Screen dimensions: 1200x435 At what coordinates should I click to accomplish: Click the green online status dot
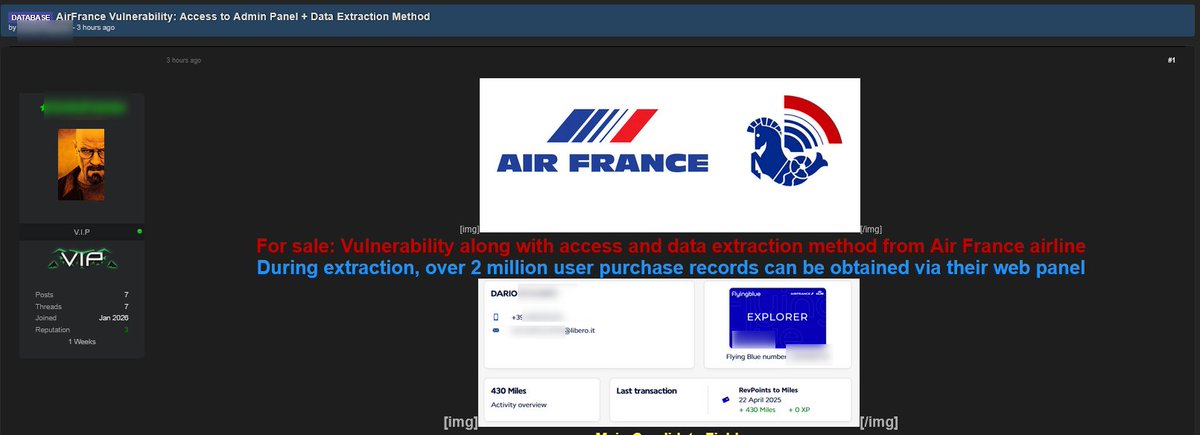tap(139, 231)
